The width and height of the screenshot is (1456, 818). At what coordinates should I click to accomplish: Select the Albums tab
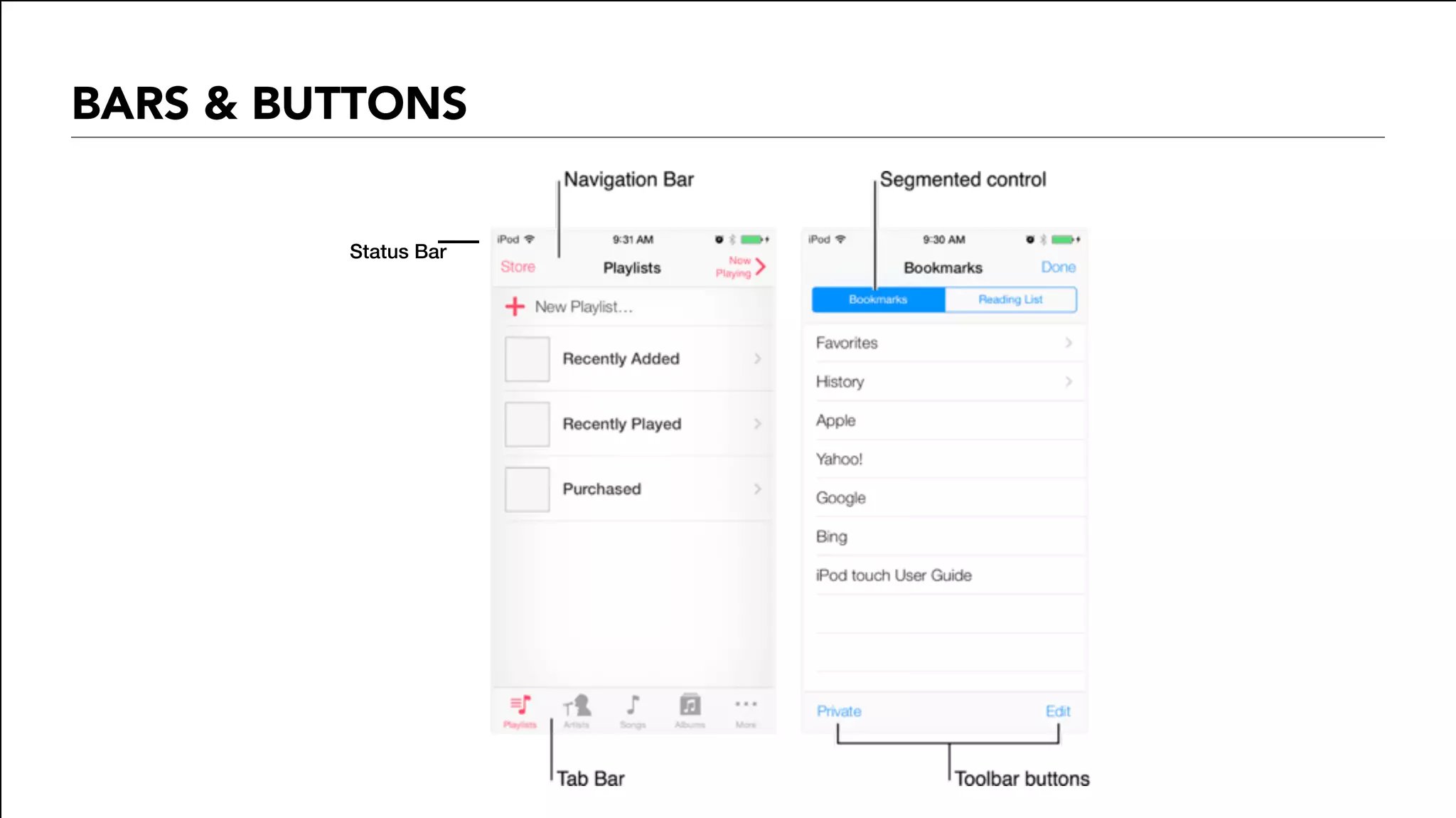click(690, 711)
